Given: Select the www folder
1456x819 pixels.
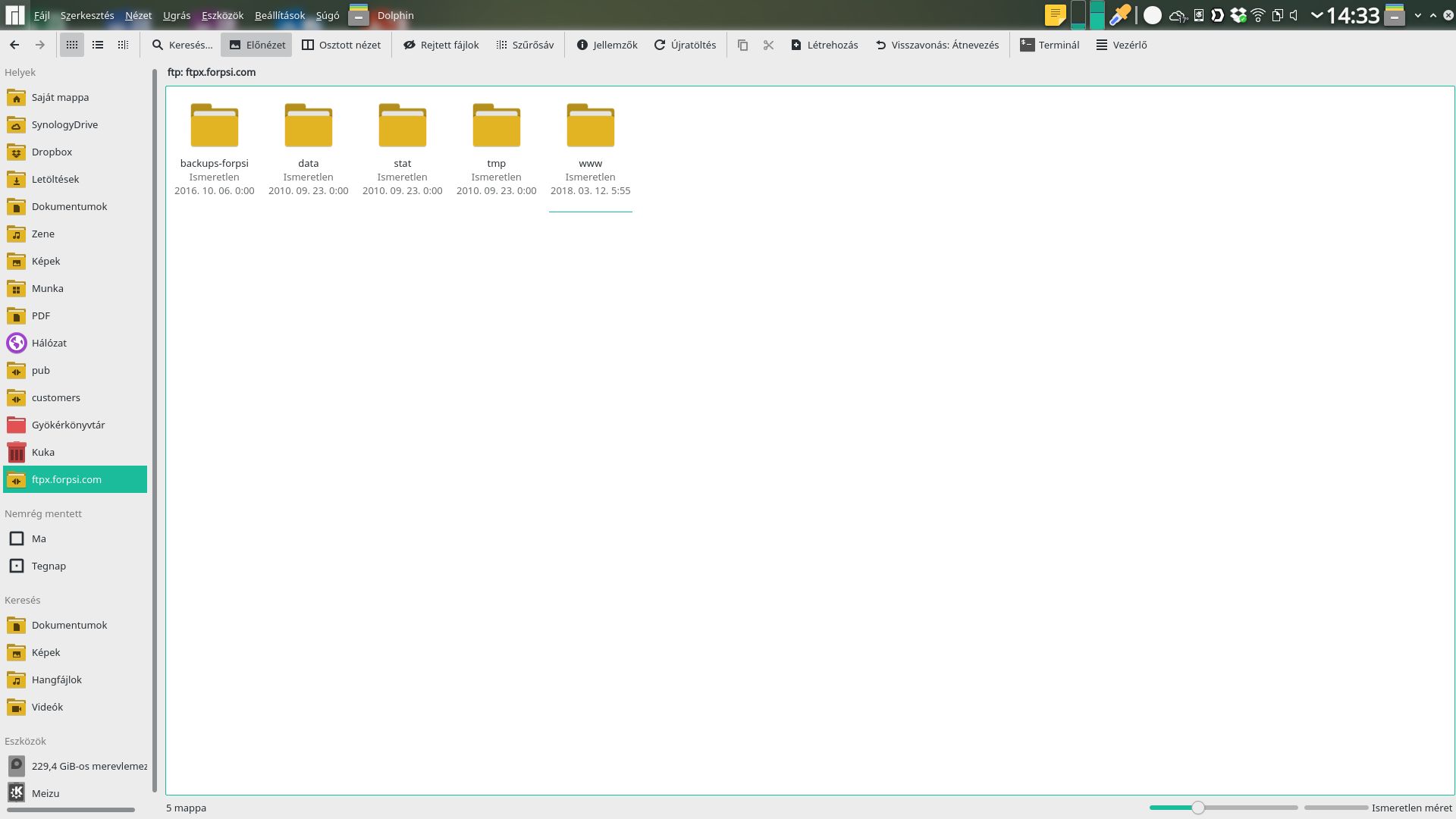Looking at the screenshot, I should pos(591,148).
